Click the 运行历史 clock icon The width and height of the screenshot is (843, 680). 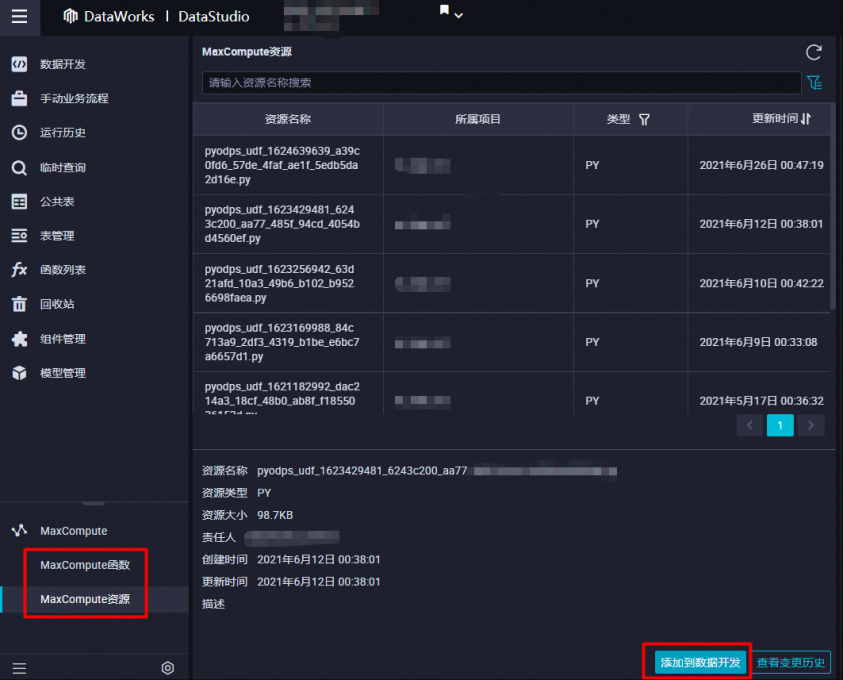click(x=19, y=133)
